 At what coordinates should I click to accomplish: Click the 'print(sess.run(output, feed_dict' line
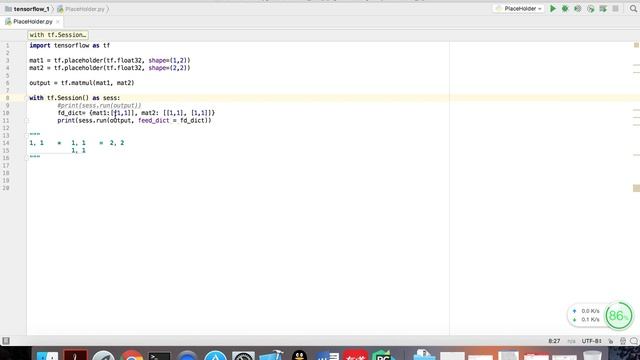point(134,120)
